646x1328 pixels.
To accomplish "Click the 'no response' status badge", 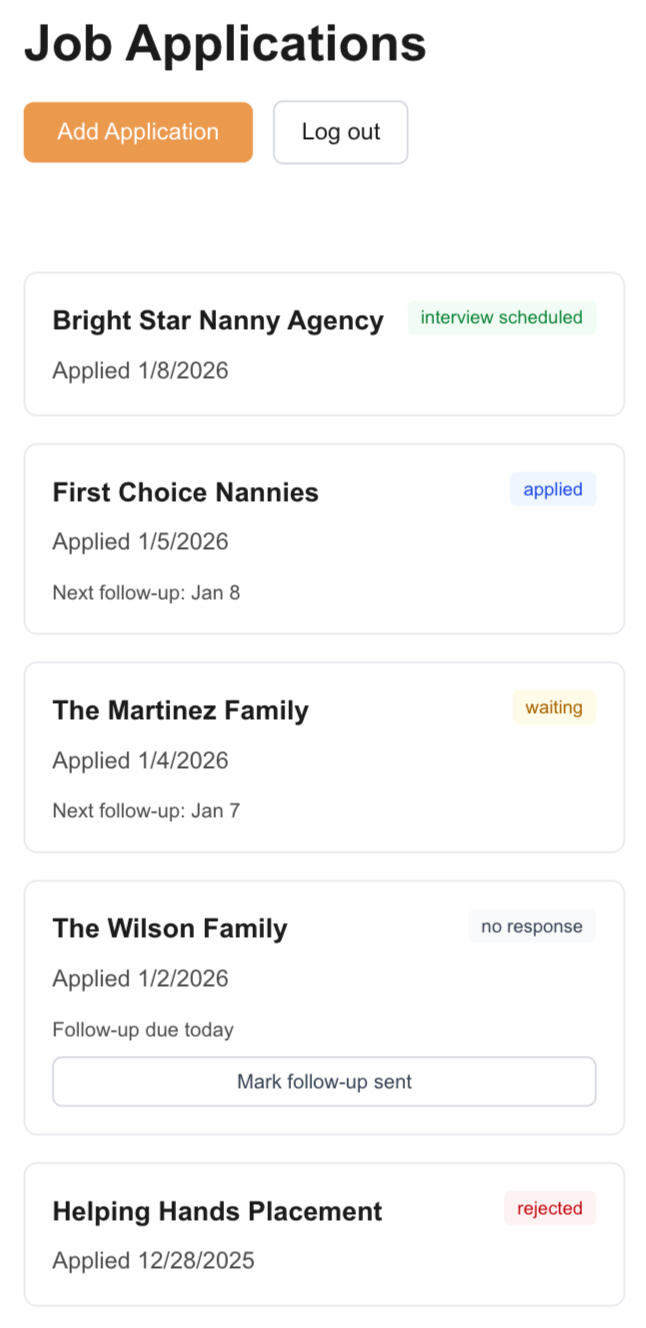I will pos(531,926).
